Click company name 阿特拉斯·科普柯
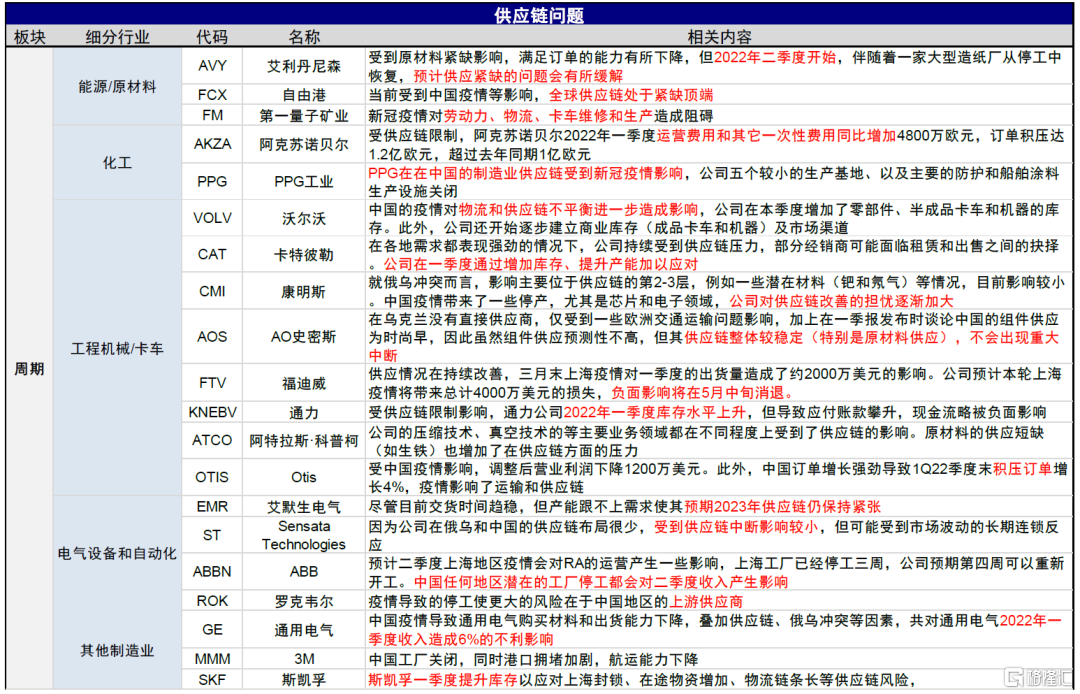 pos(304,441)
